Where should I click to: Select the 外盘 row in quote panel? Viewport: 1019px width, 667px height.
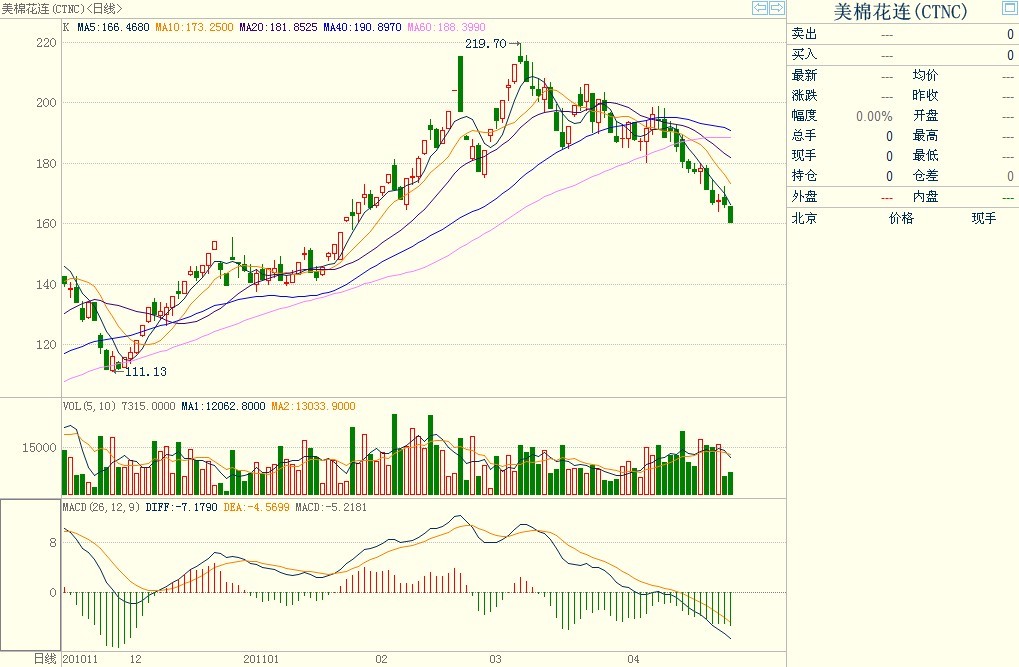(x=804, y=196)
